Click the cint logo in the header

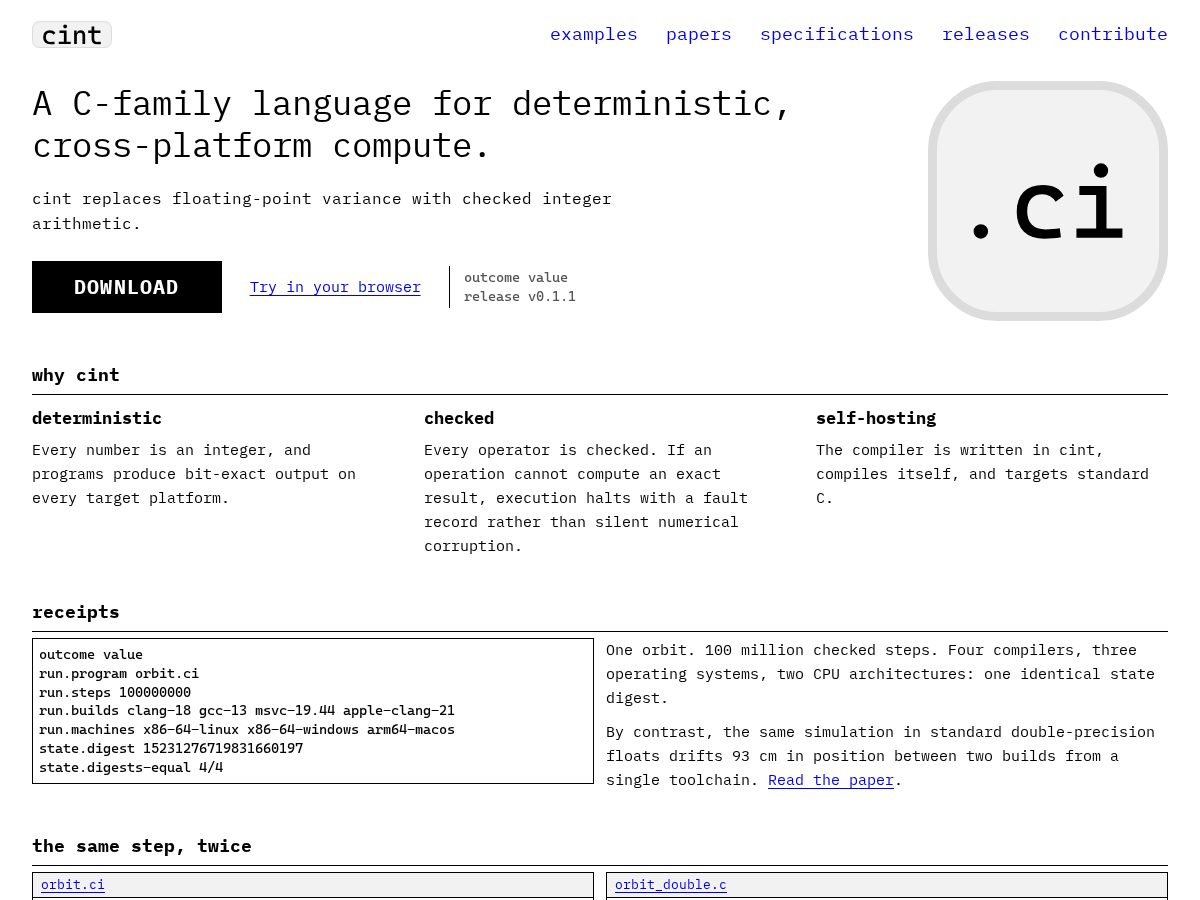click(x=72, y=35)
